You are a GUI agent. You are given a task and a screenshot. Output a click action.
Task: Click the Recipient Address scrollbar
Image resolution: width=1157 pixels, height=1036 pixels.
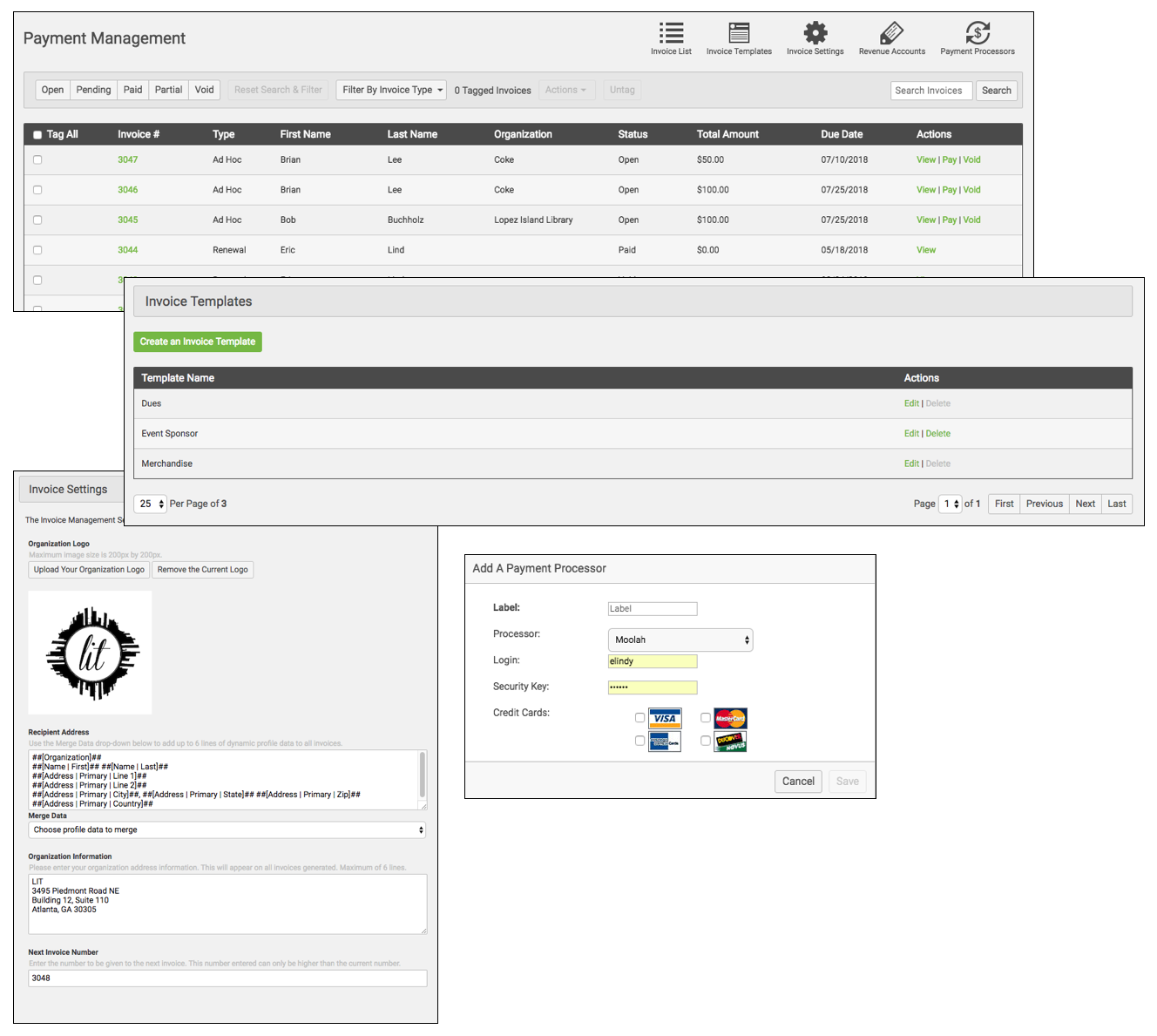click(423, 775)
